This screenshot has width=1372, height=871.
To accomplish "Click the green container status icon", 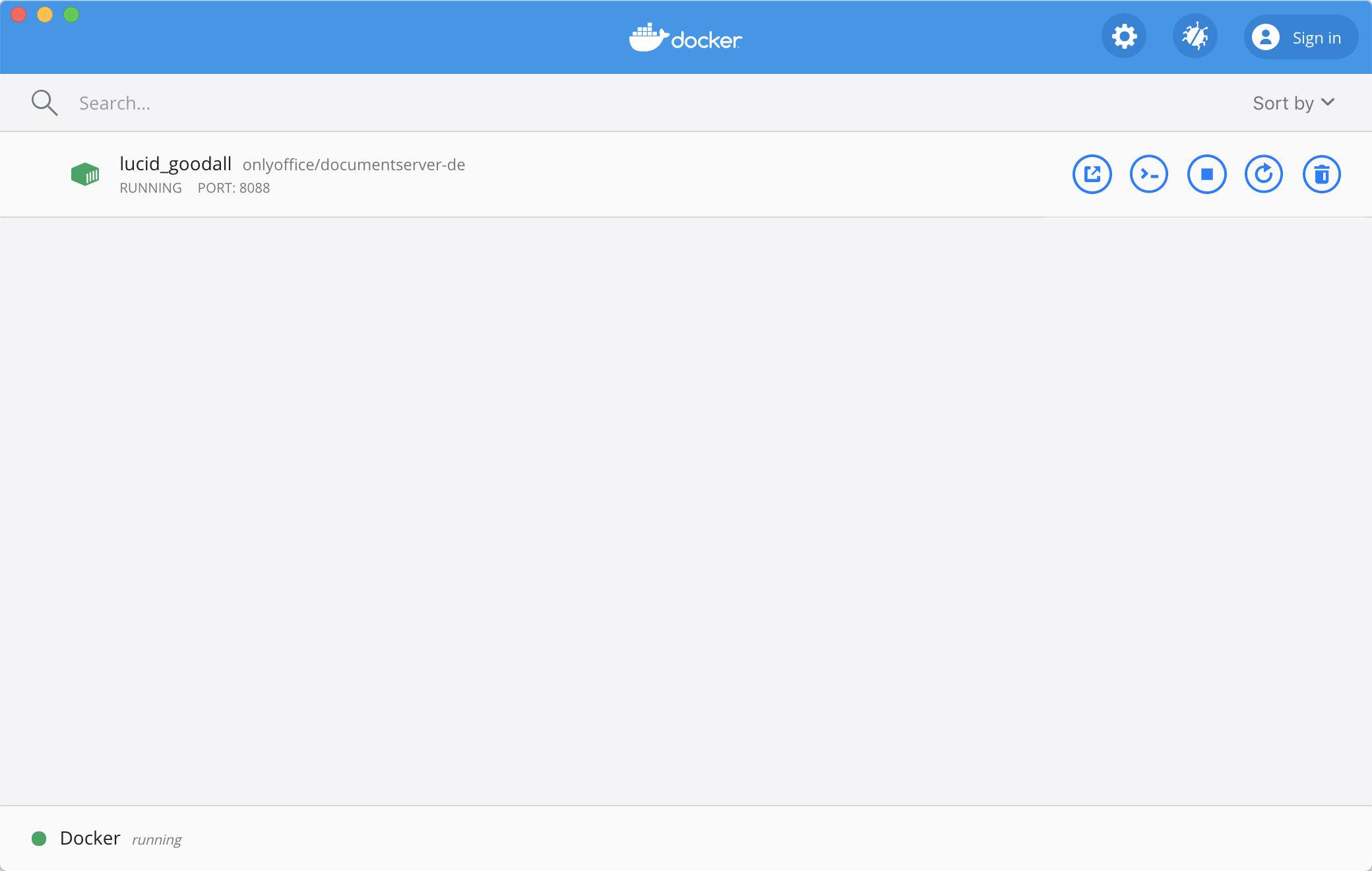I will coord(85,174).
